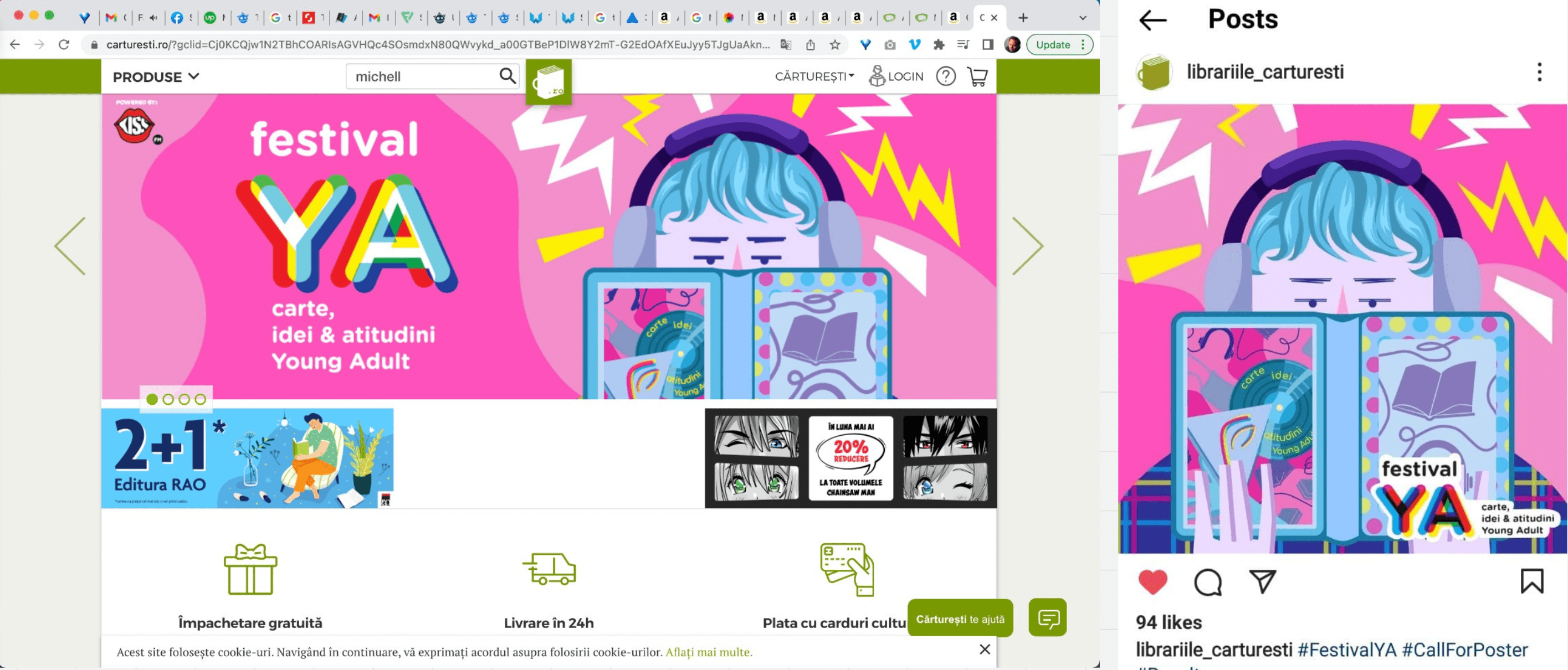Select the second carousel dot indicator
The height and width of the screenshot is (670, 1568).
pos(168,399)
